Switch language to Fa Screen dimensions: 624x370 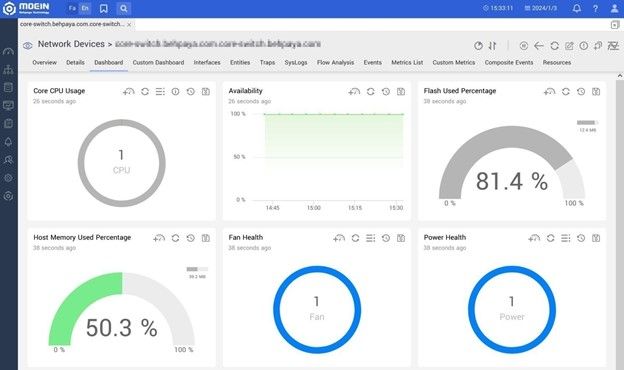coord(72,8)
